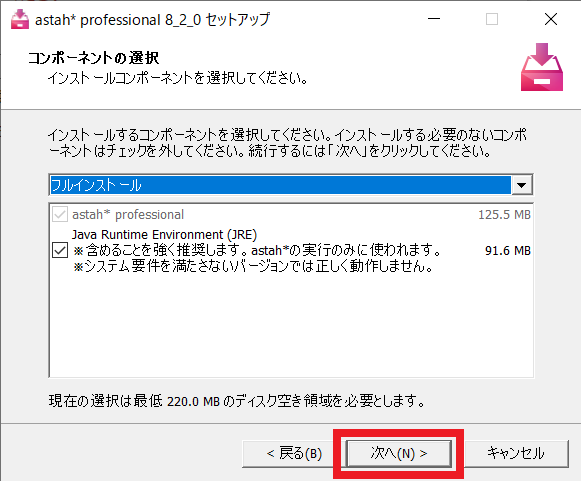Viewport: 581px width, 481px height.
Task: Toggle the Java Runtime Environment checkbox
Action: click(x=60, y=250)
